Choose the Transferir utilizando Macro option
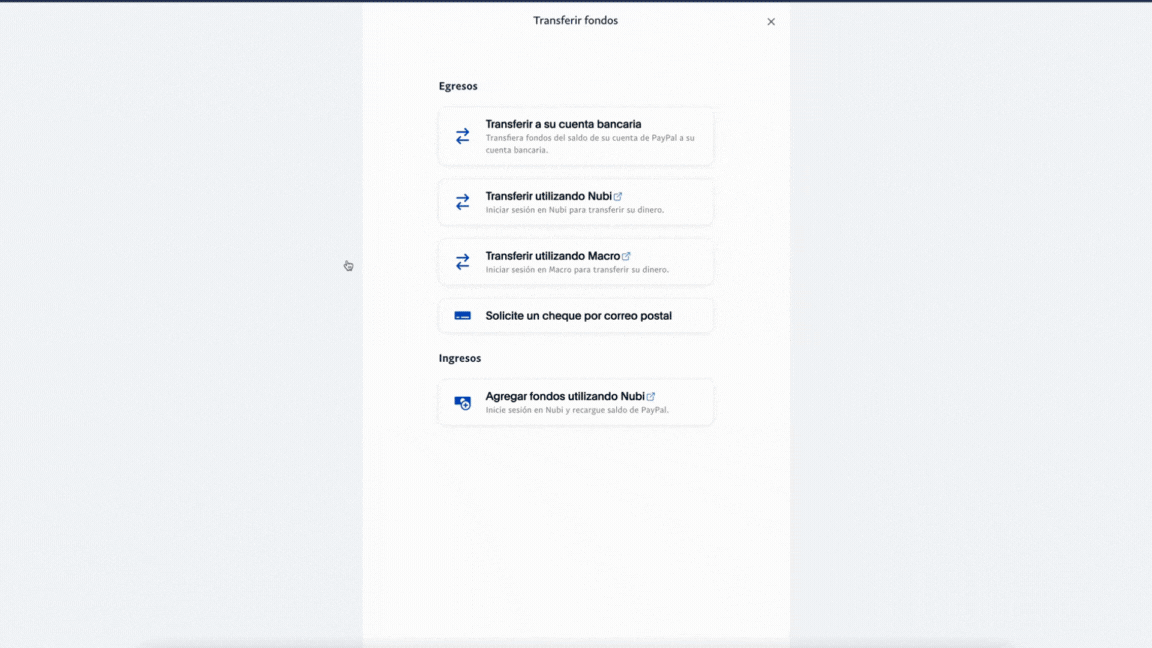 [x=552, y=256]
